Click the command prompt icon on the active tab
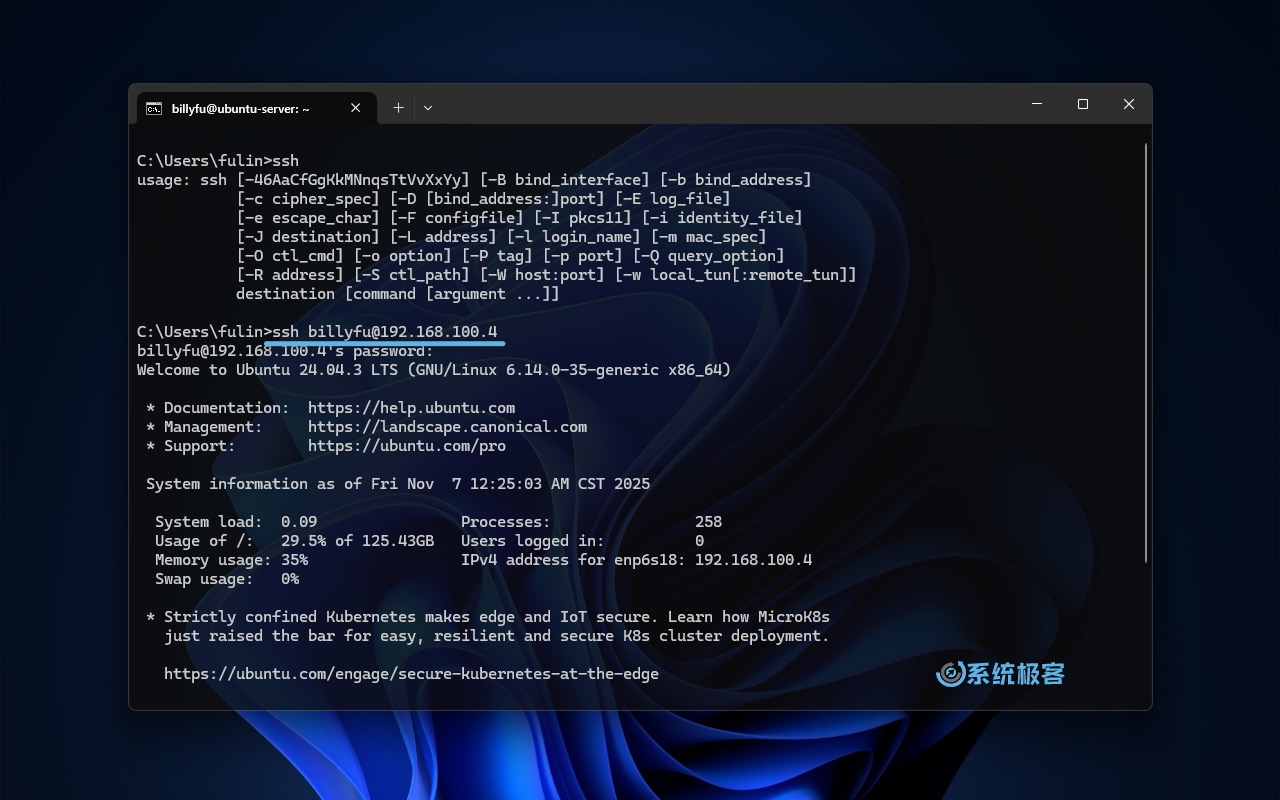The height and width of the screenshot is (800, 1280). coord(153,108)
